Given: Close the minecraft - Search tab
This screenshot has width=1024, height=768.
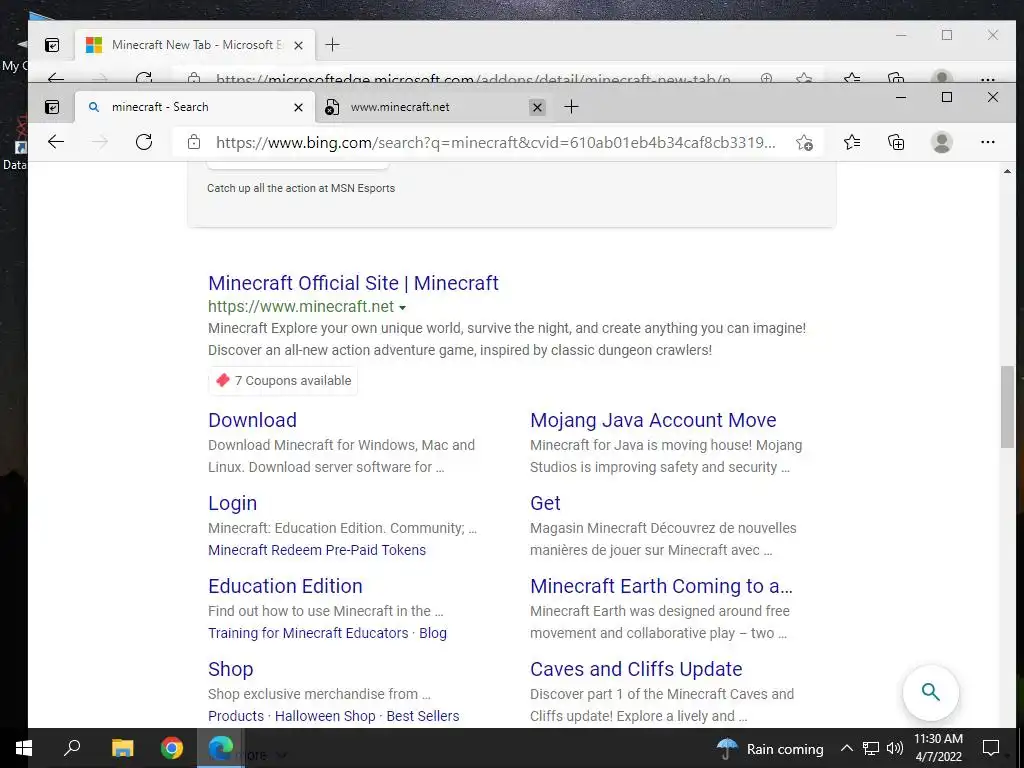Looking at the screenshot, I should (x=298, y=107).
